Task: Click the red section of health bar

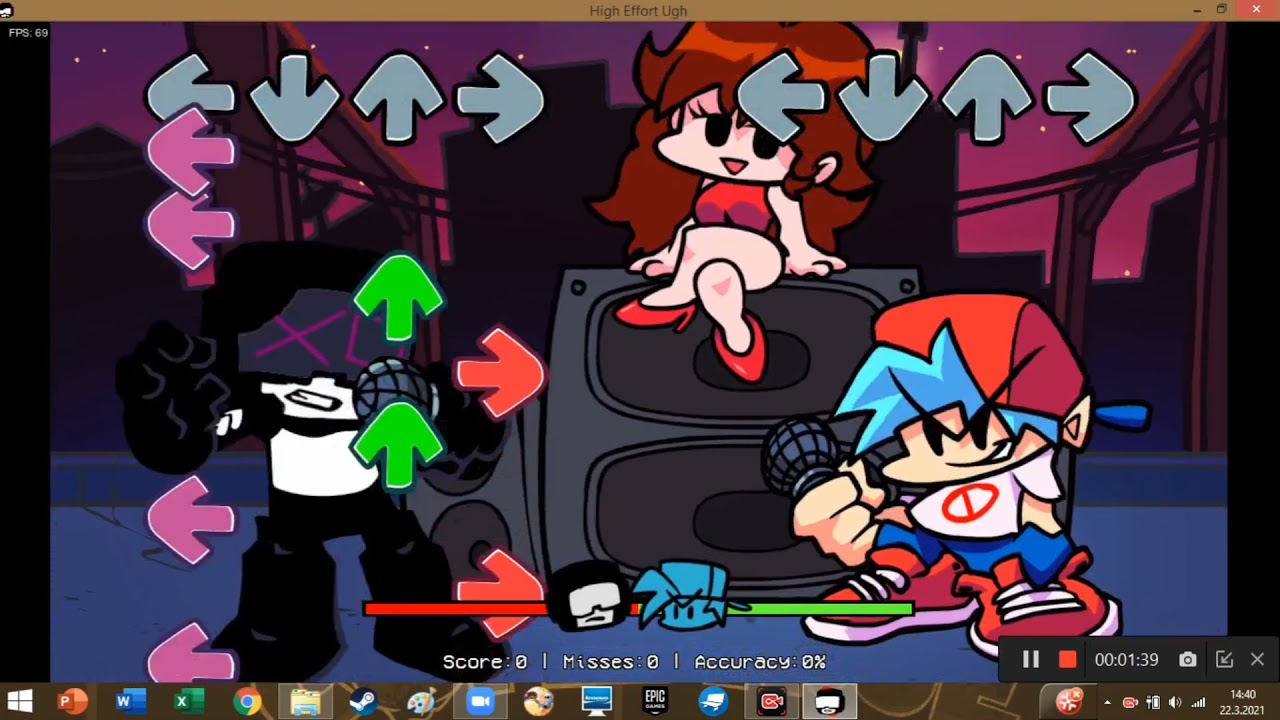Action: click(x=456, y=607)
